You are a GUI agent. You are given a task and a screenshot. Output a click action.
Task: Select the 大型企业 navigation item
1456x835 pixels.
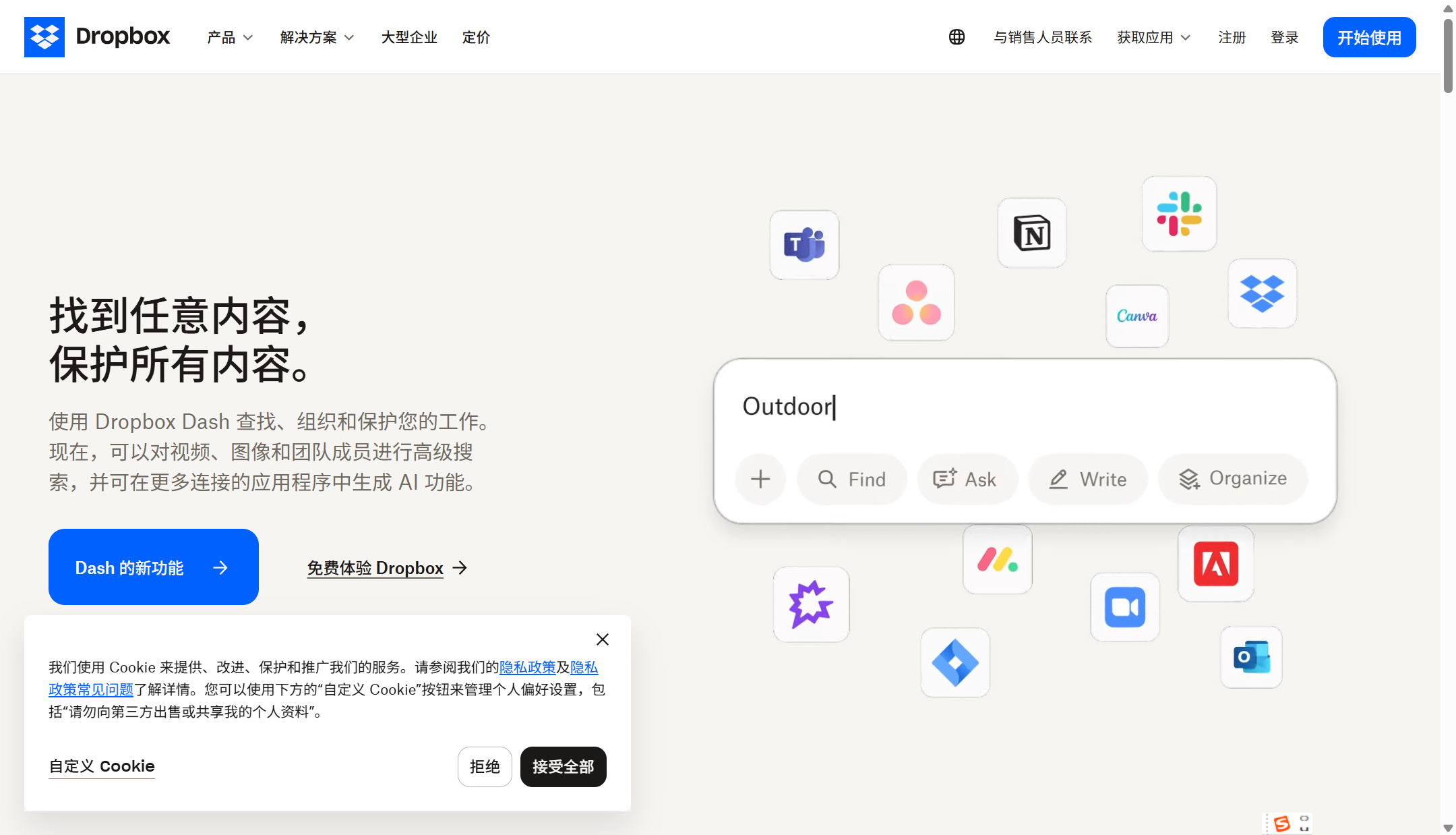tap(408, 37)
